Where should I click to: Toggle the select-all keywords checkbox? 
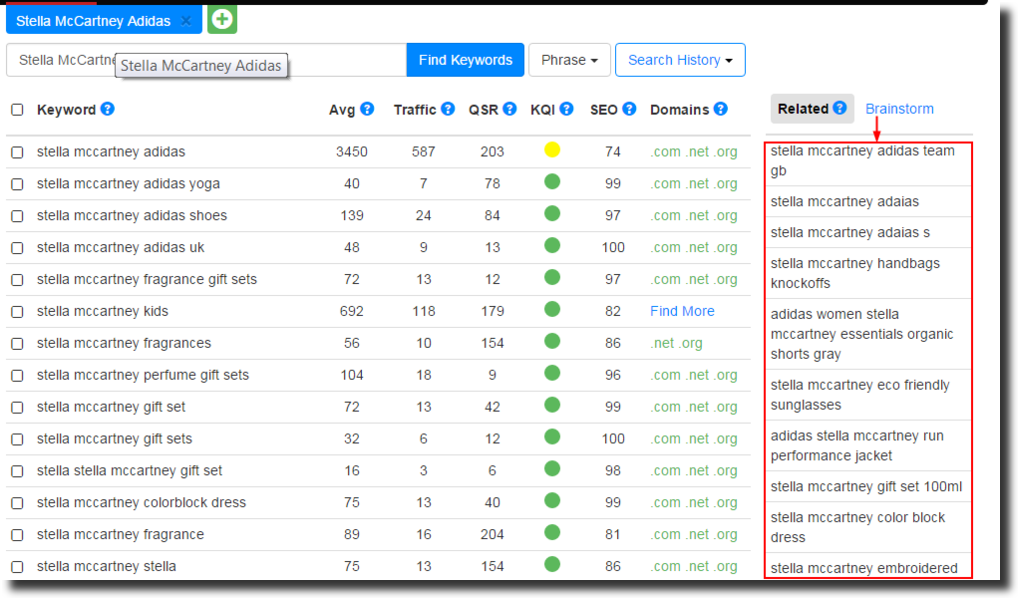tap(15, 109)
